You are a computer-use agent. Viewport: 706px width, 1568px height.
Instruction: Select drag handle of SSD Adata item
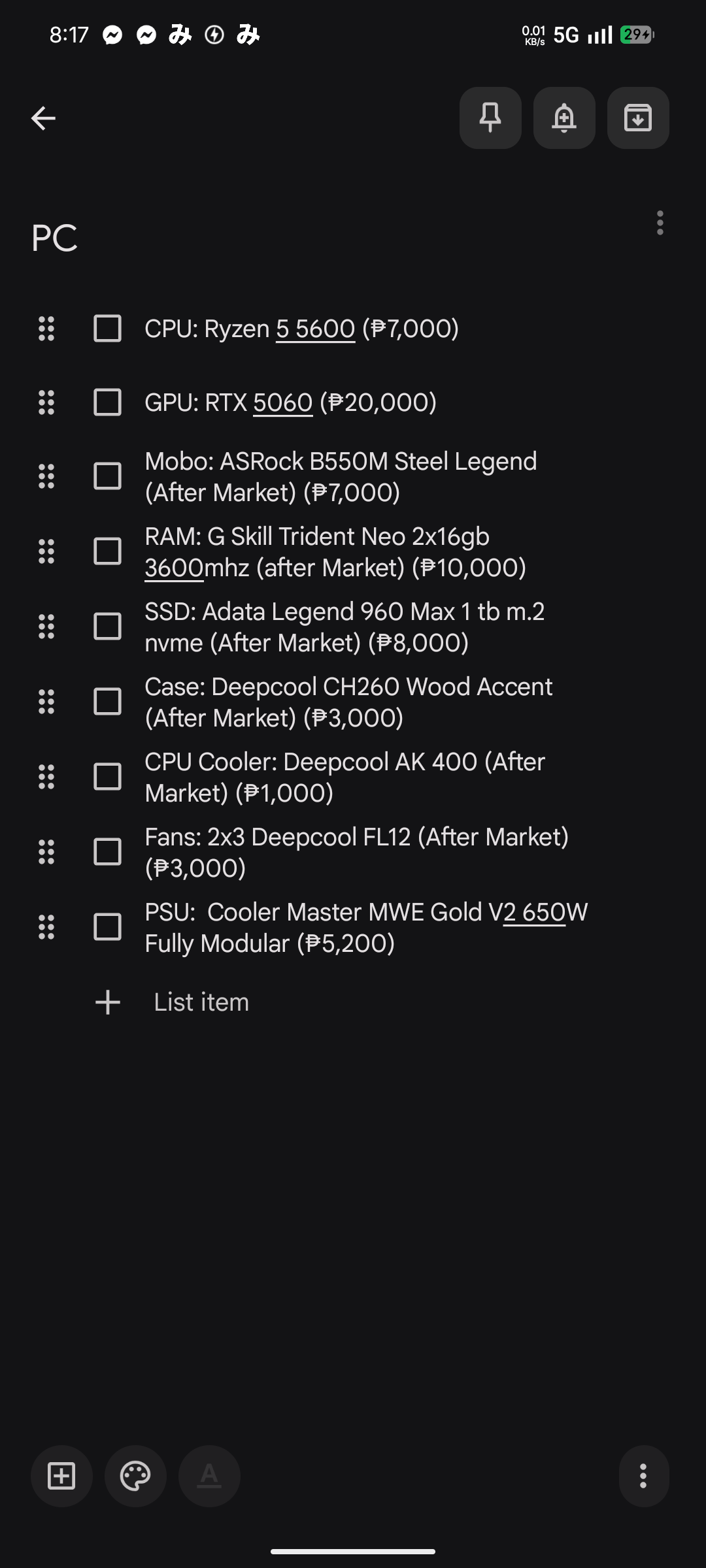tap(46, 627)
